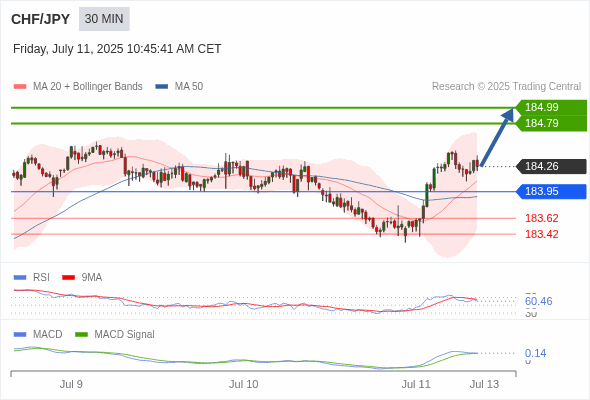Open the Research Trading Central copyright link
590x400 pixels.
coord(506,87)
